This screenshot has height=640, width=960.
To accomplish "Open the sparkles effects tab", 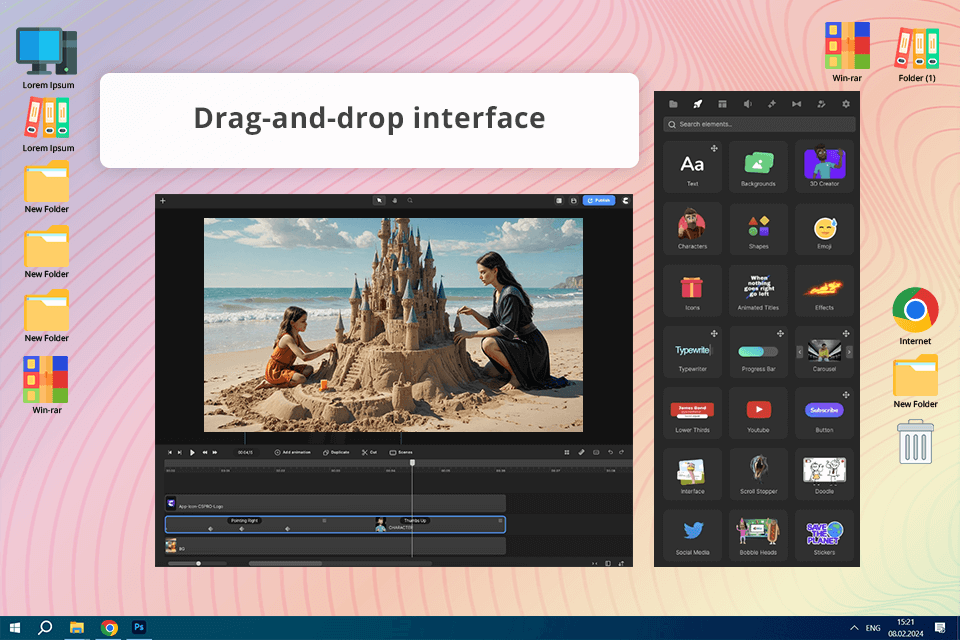I will pos(771,104).
